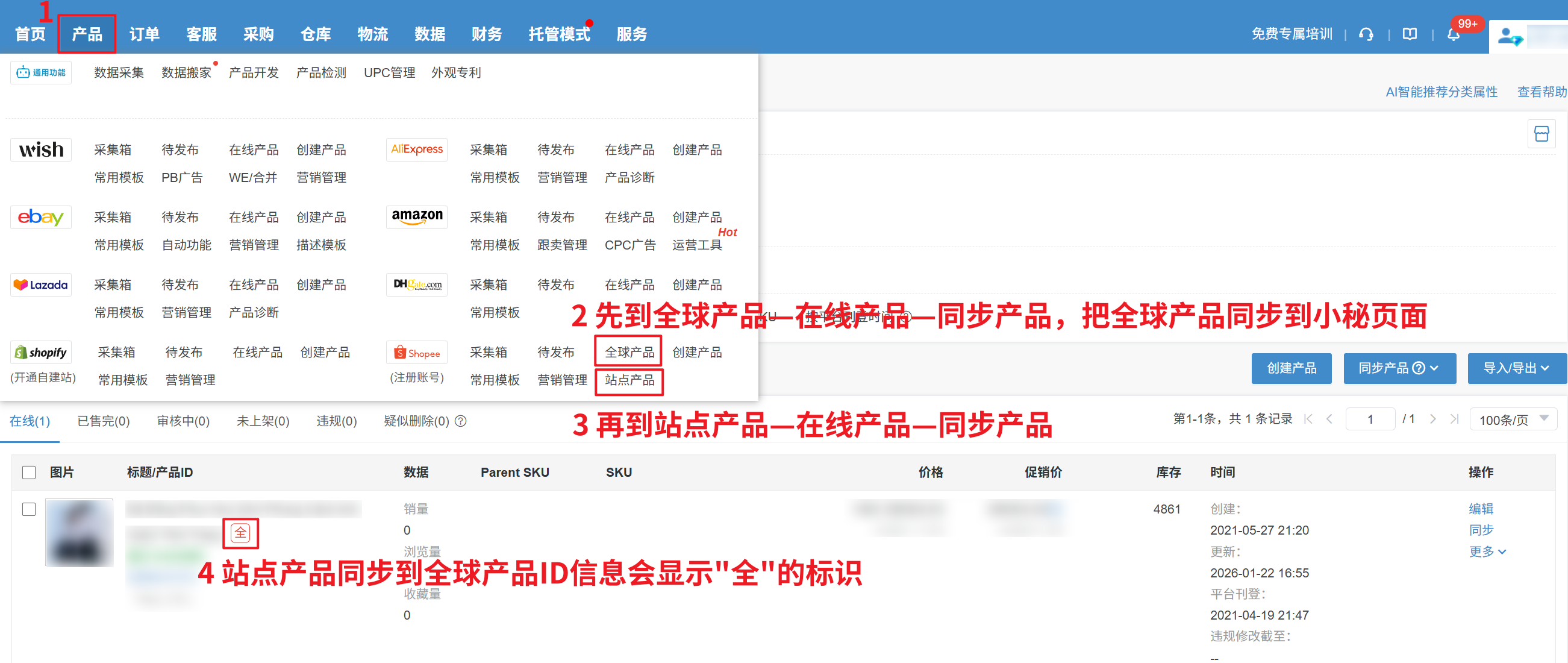Open the help book icon
Viewport: 1568px width, 663px height.
1410,35
